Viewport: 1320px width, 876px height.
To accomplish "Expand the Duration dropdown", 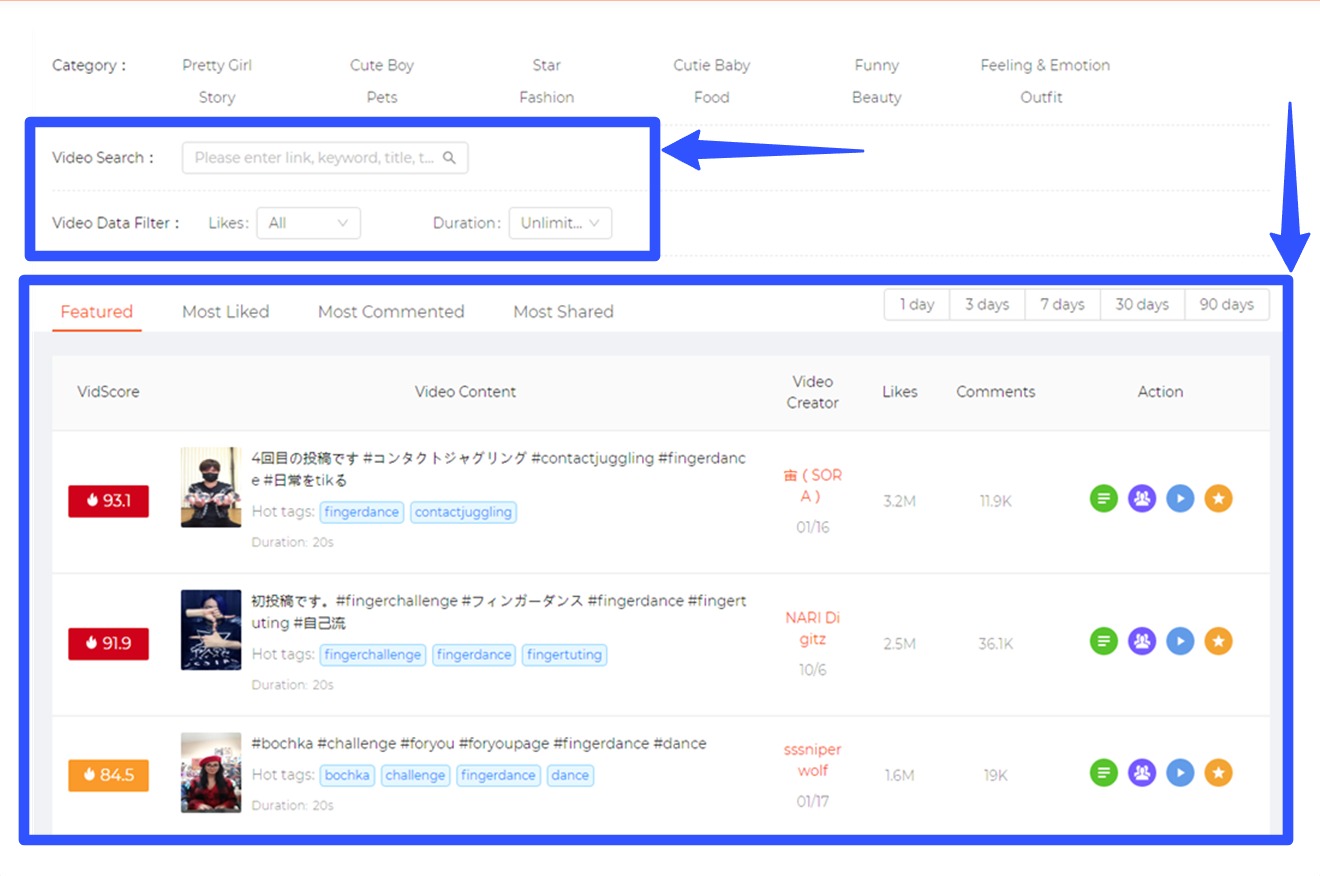I will [x=560, y=223].
